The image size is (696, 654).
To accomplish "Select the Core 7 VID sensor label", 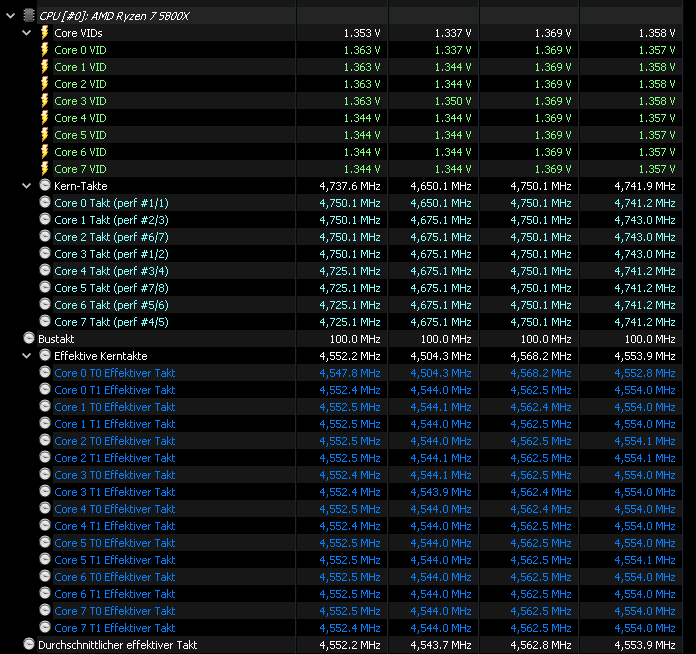I will tap(80, 169).
